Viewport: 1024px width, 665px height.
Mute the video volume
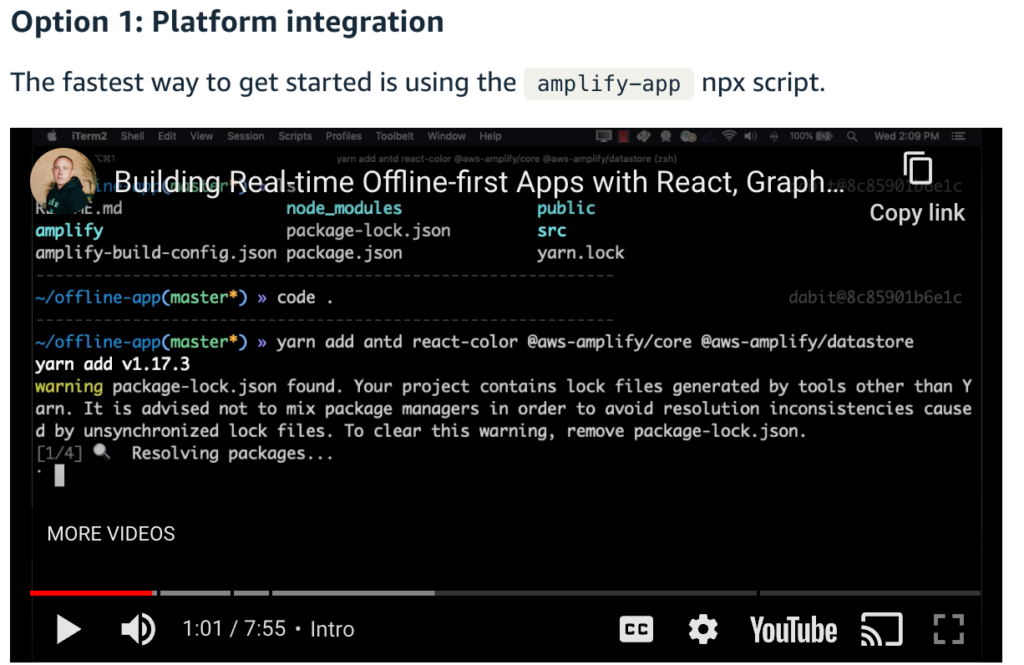point(138,629)
